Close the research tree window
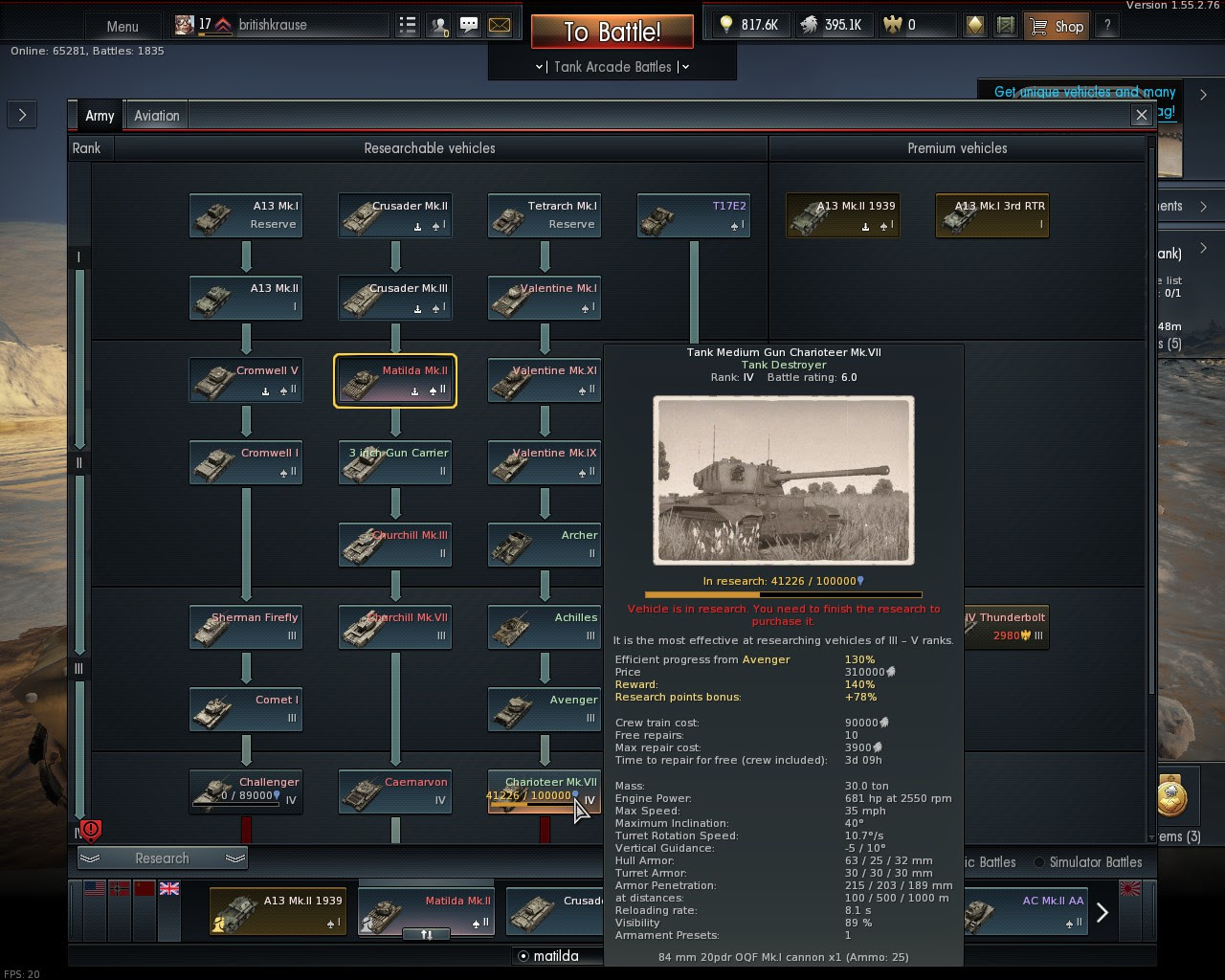The image size is (1225, 980). click(1141, 115)
